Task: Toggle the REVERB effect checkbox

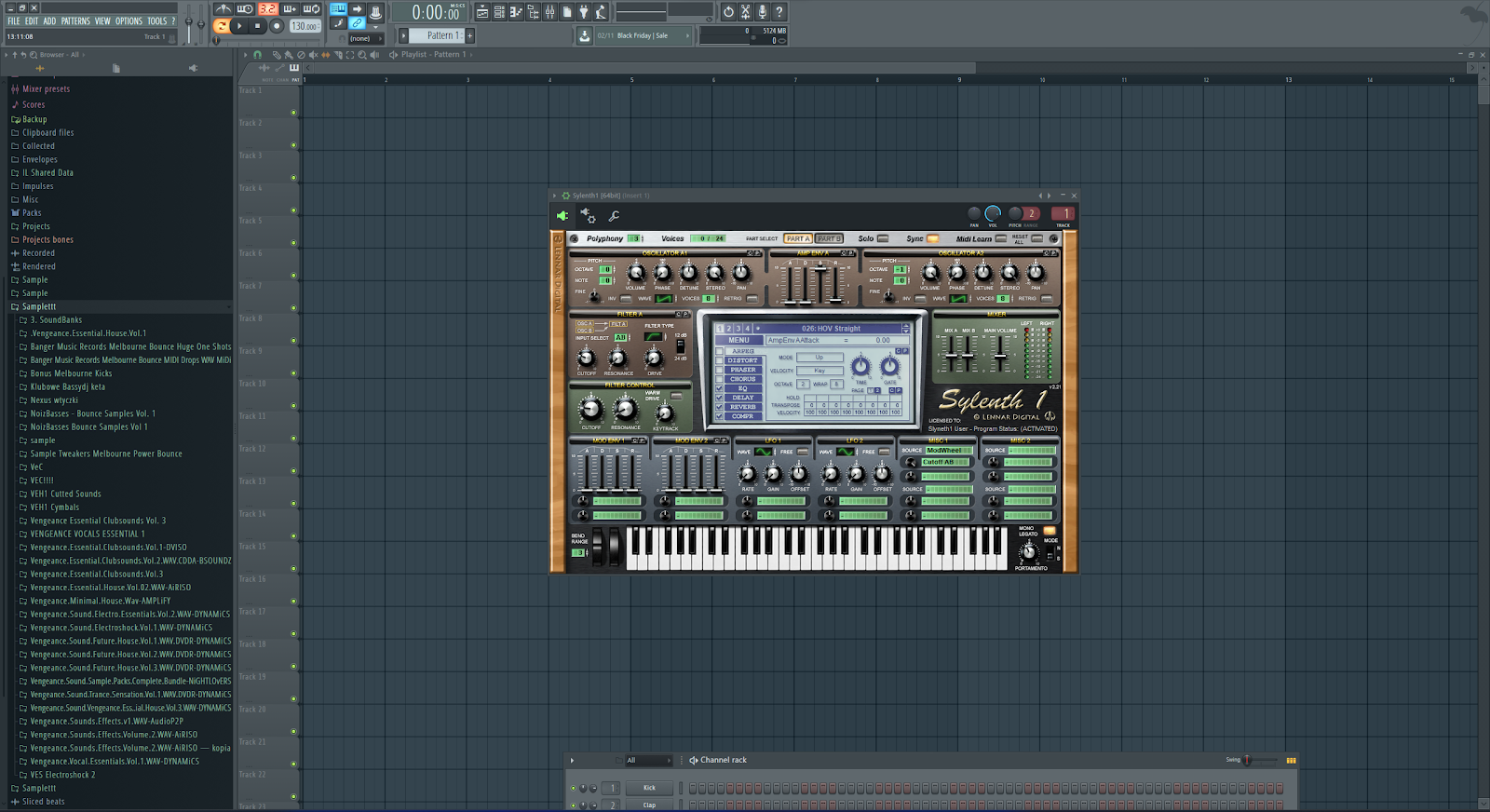Action: click(x=719, y=407)
